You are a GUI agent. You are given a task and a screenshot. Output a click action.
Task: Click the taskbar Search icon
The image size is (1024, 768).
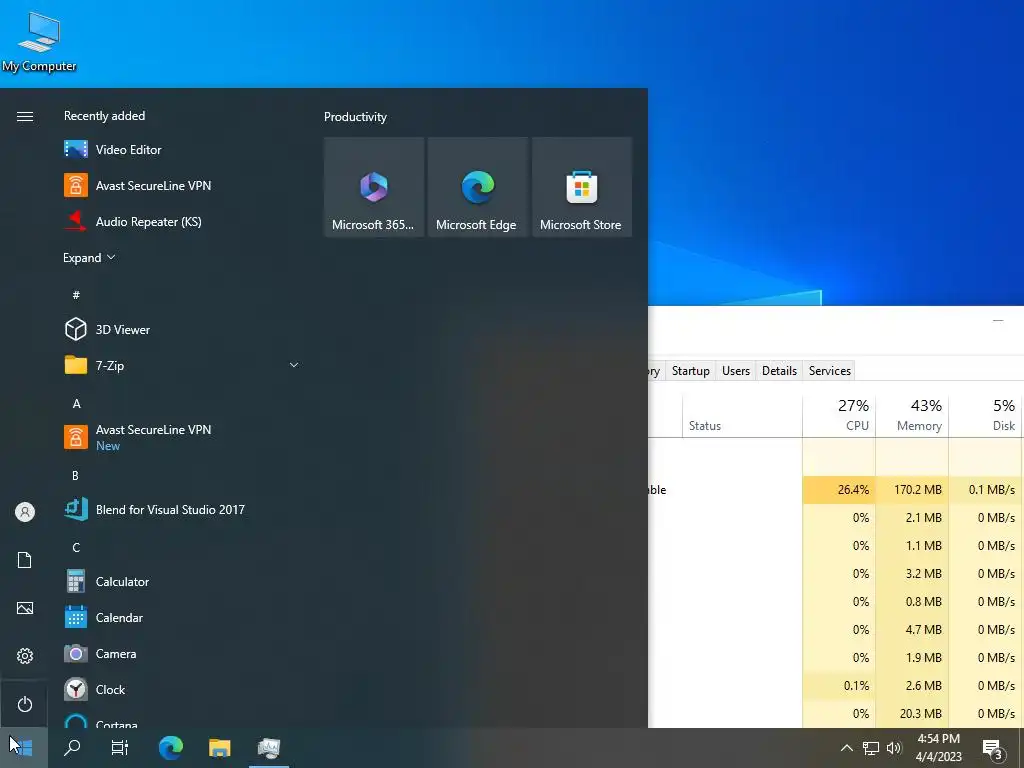[72, 747]
